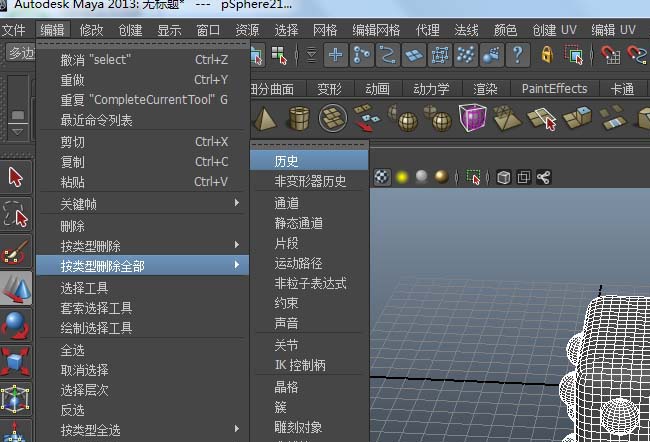The image size is (650, 442).
Task: Activate the Lasso select tool icon
Action: (16, 214)
